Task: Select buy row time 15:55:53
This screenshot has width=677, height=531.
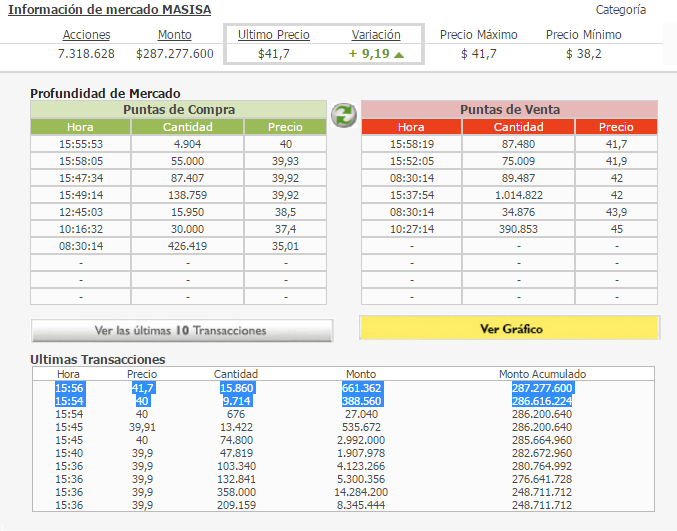Action: [x=81, y=144]
